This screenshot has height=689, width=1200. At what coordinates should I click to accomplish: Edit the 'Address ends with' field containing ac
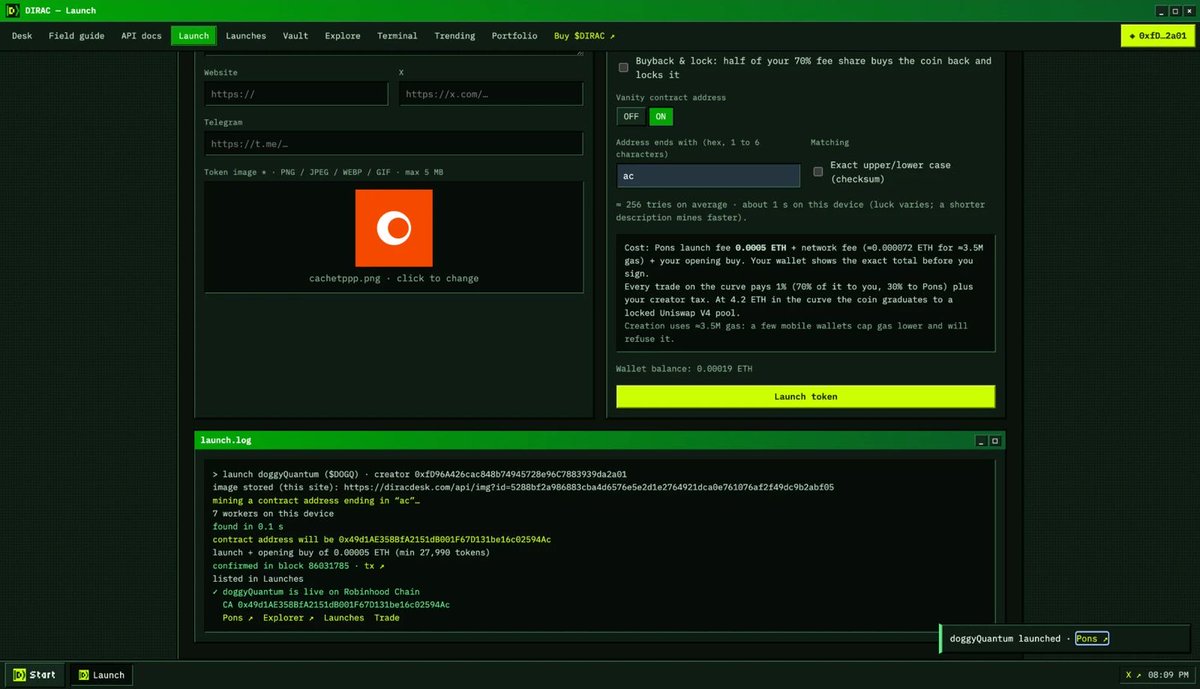pos(708,176)
